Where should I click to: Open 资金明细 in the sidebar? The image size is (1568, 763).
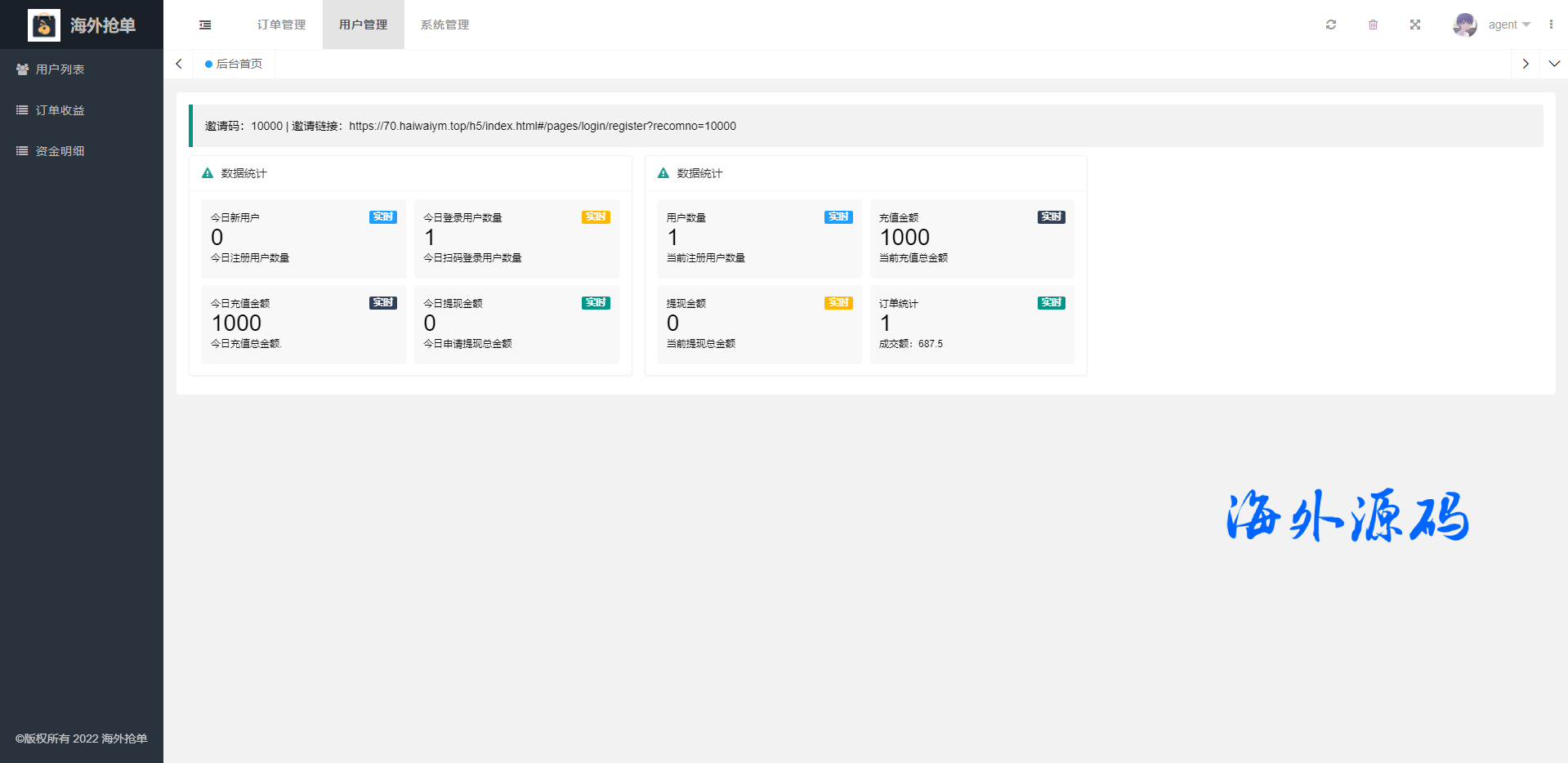[x=60, y=151]
